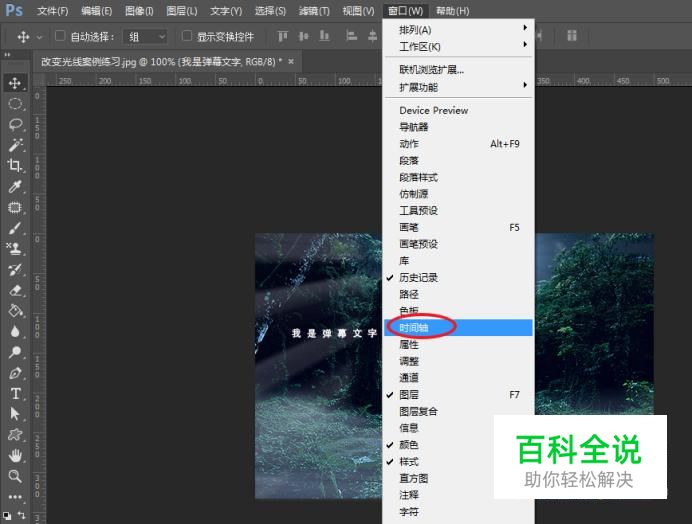This screenshot has width=692, height=524.
Task: Open the Edit Toolbar three-dots button
Action: (15, 497)
